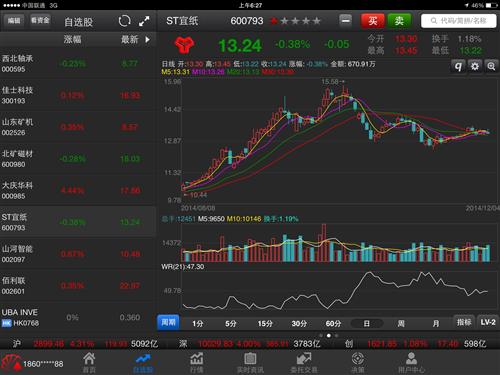Screen dimensions: 500x375
Task: Remove stock with the minus button
Action: pyautogui.click(x=346, y=21)
